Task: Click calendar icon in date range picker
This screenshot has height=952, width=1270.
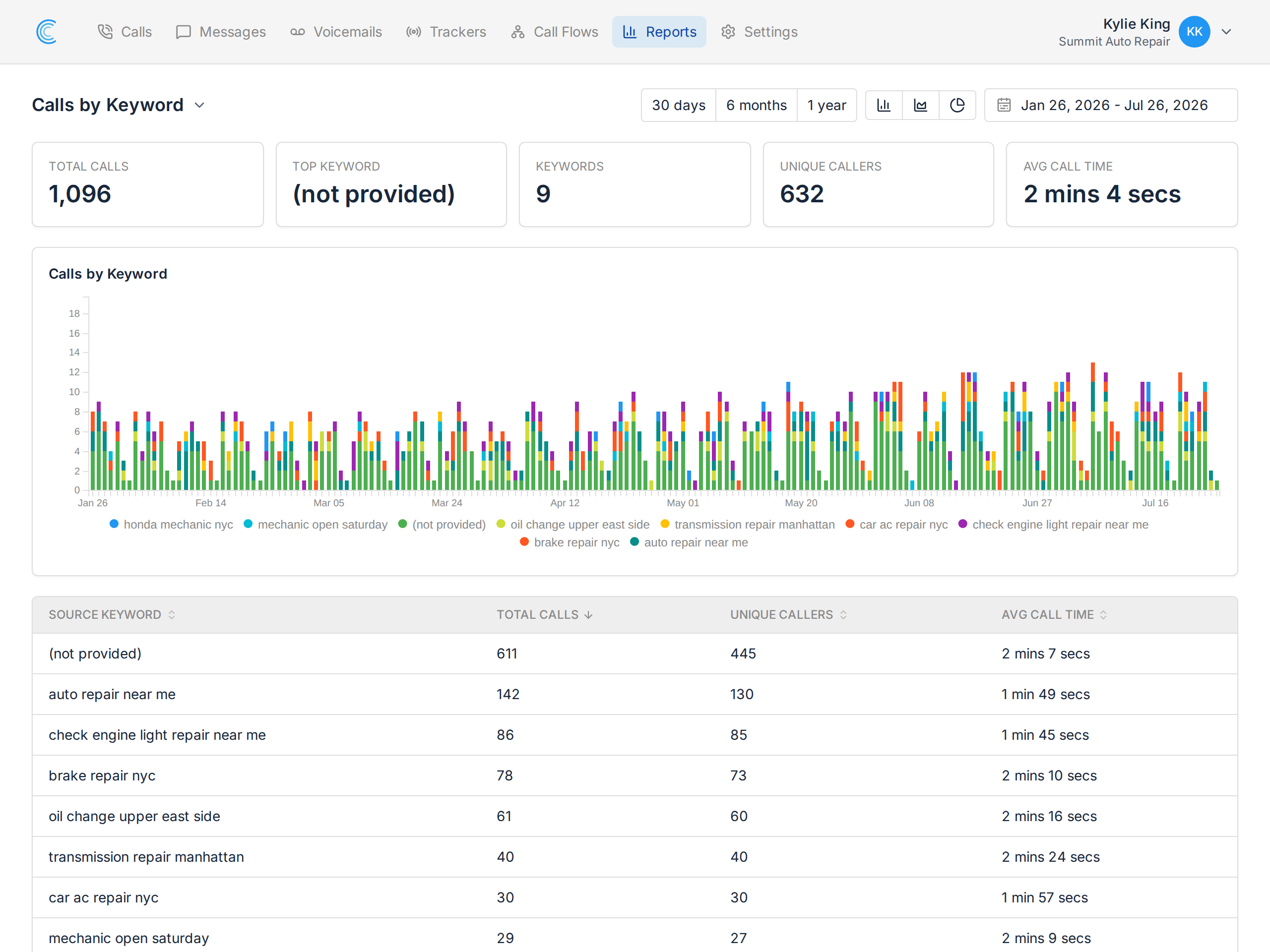Action: (1004, 105)
